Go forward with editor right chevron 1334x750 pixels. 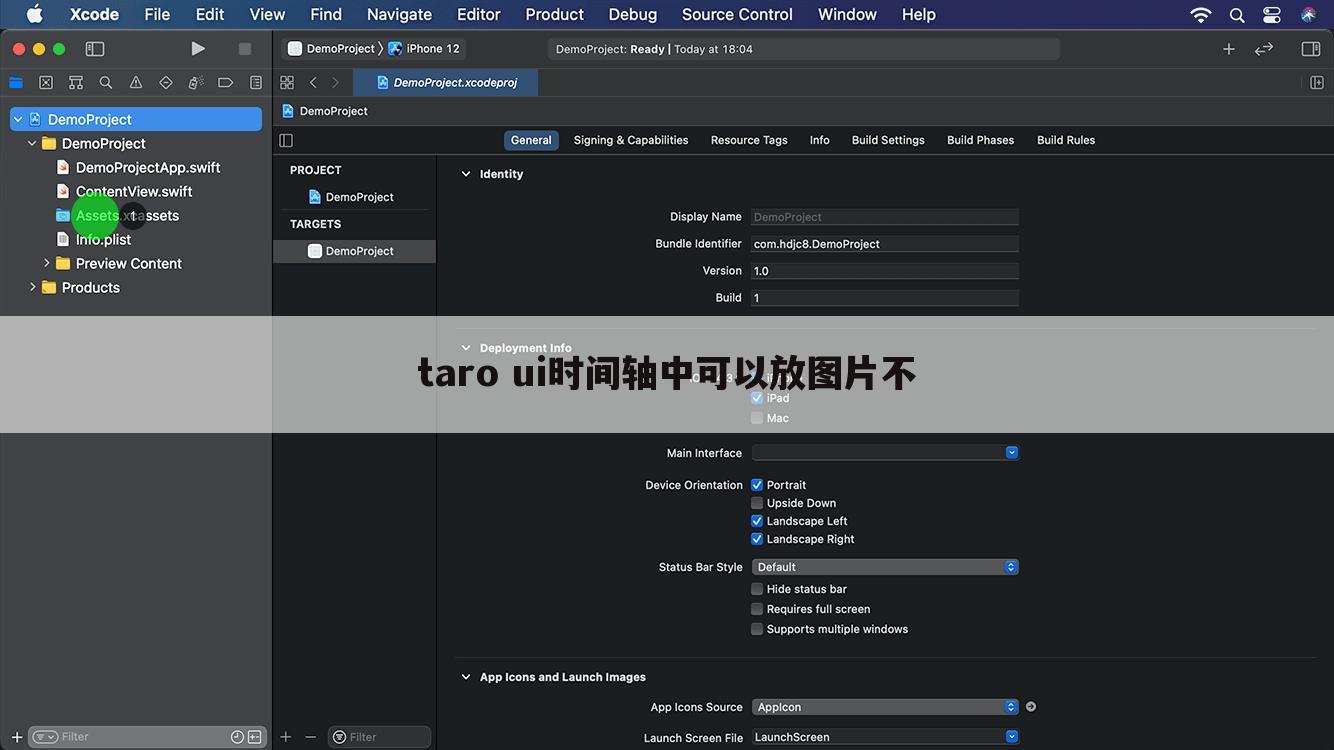tap(335, 82)
